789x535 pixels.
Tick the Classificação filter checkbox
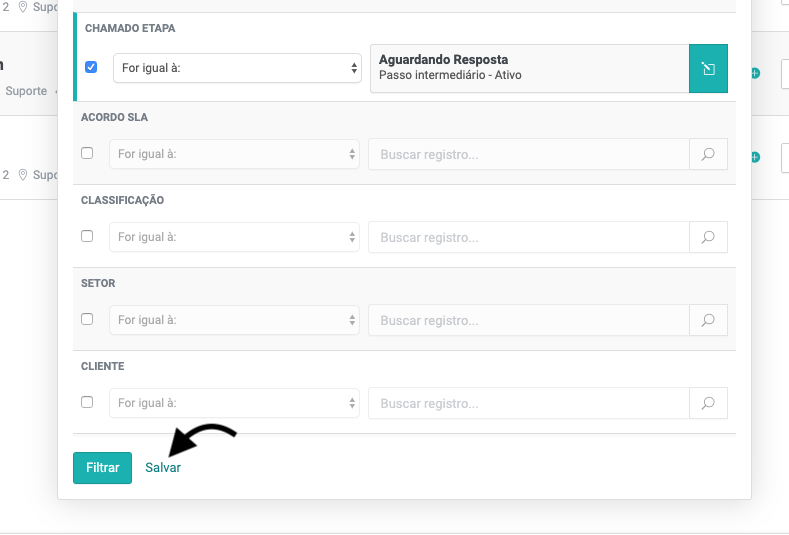87,237
